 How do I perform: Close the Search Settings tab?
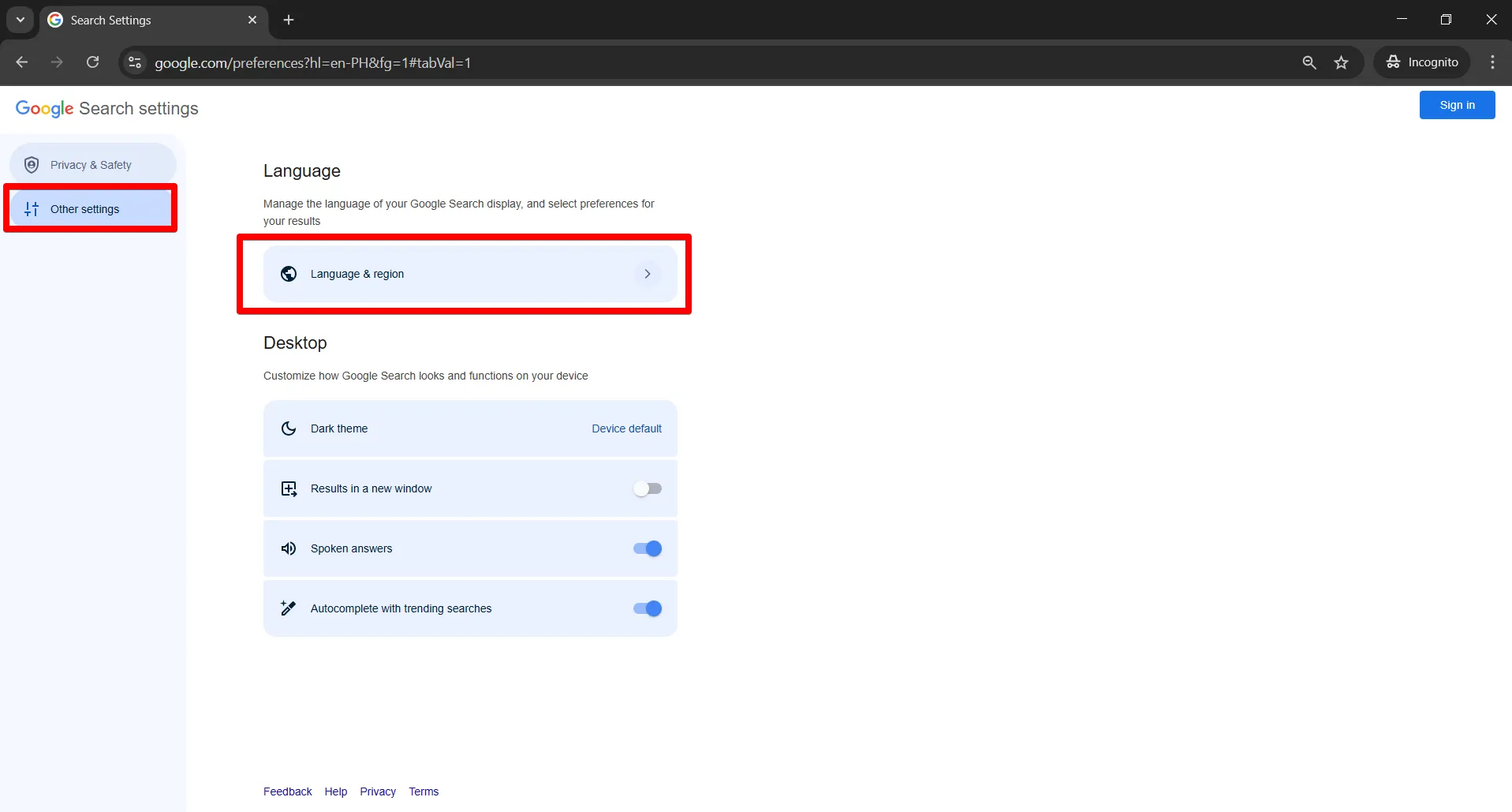coord(252,20)
